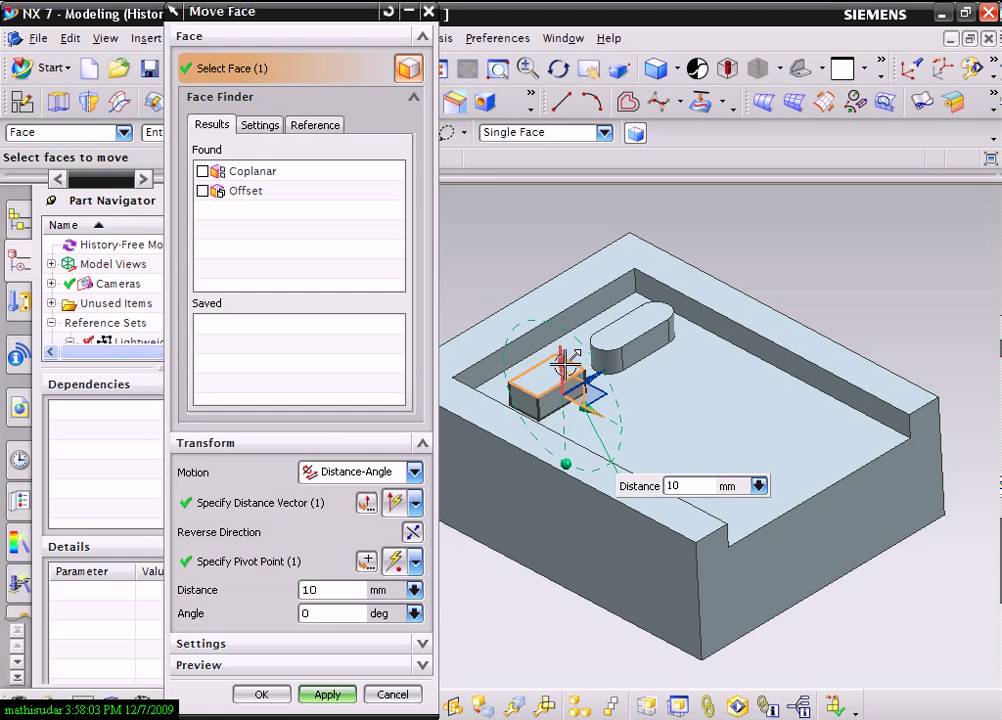The height and width of the screenshot is (720, 1002).
Task: Click the Open folder icon
Action: click(x=119, y=68)
